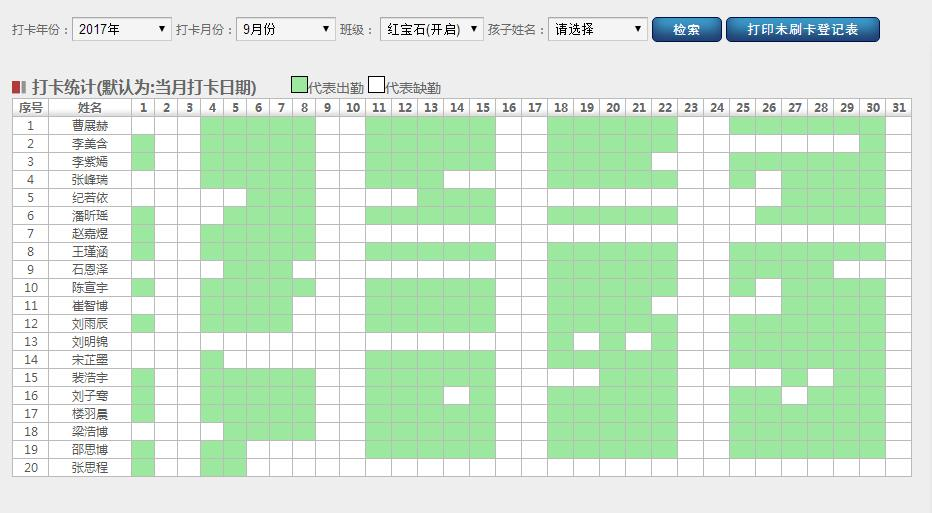
Task: Click 曹展赫's green day 30 attendance cell
Action: [x=873, y=125]
